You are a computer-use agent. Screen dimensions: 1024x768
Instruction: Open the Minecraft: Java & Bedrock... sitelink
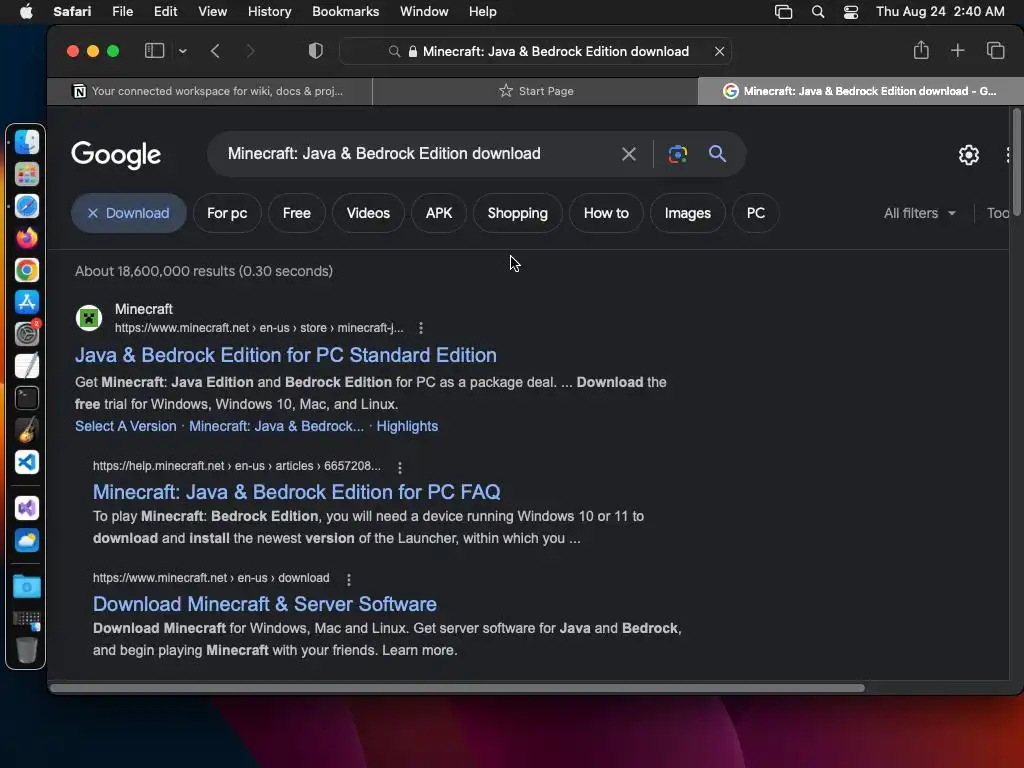[x=276, y=426]
